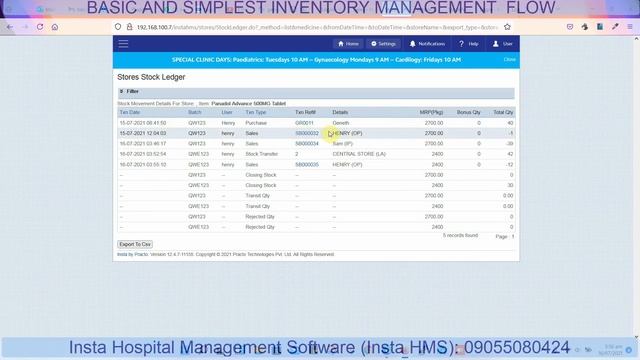
Task: Click the User column header
Action: [x=227, y=112]
